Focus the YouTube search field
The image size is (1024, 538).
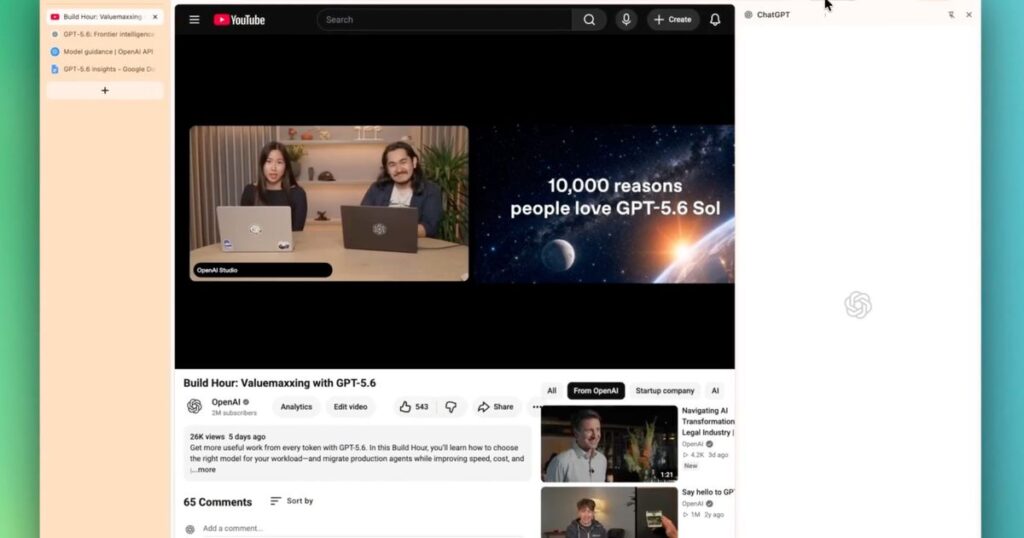click(x=445, y=20)
